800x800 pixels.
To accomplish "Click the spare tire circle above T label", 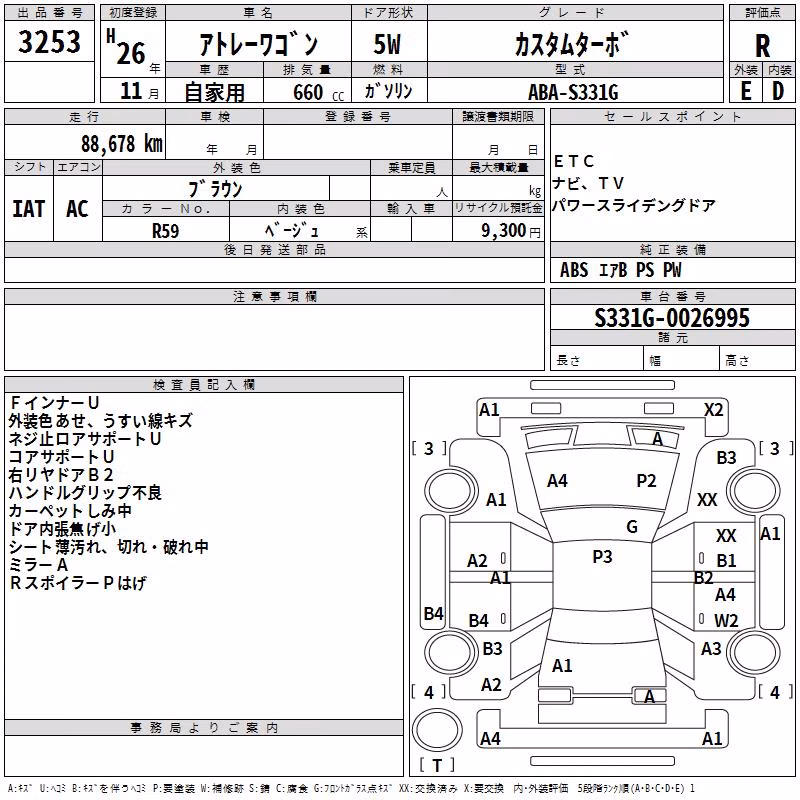I will (x=437, y=730).
